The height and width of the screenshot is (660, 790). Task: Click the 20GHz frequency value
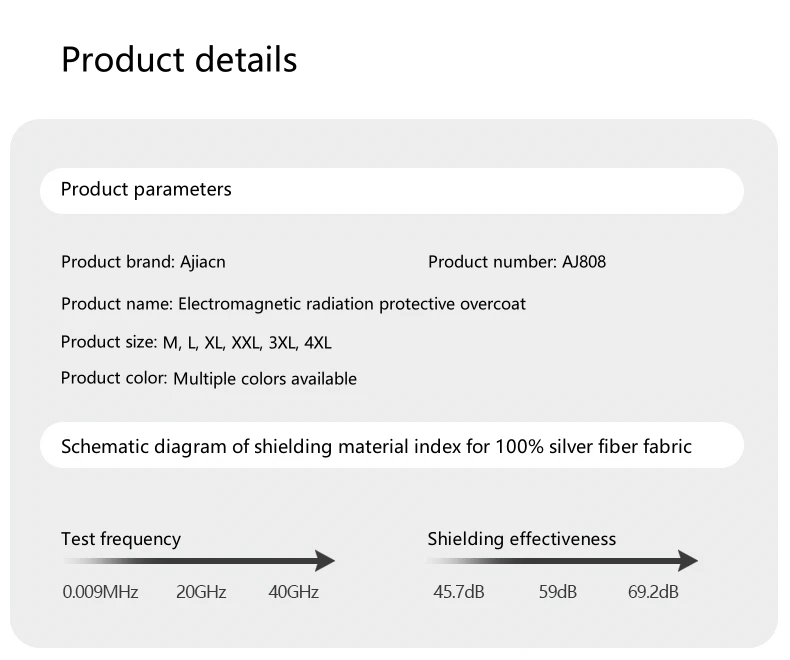click(201, 592)
